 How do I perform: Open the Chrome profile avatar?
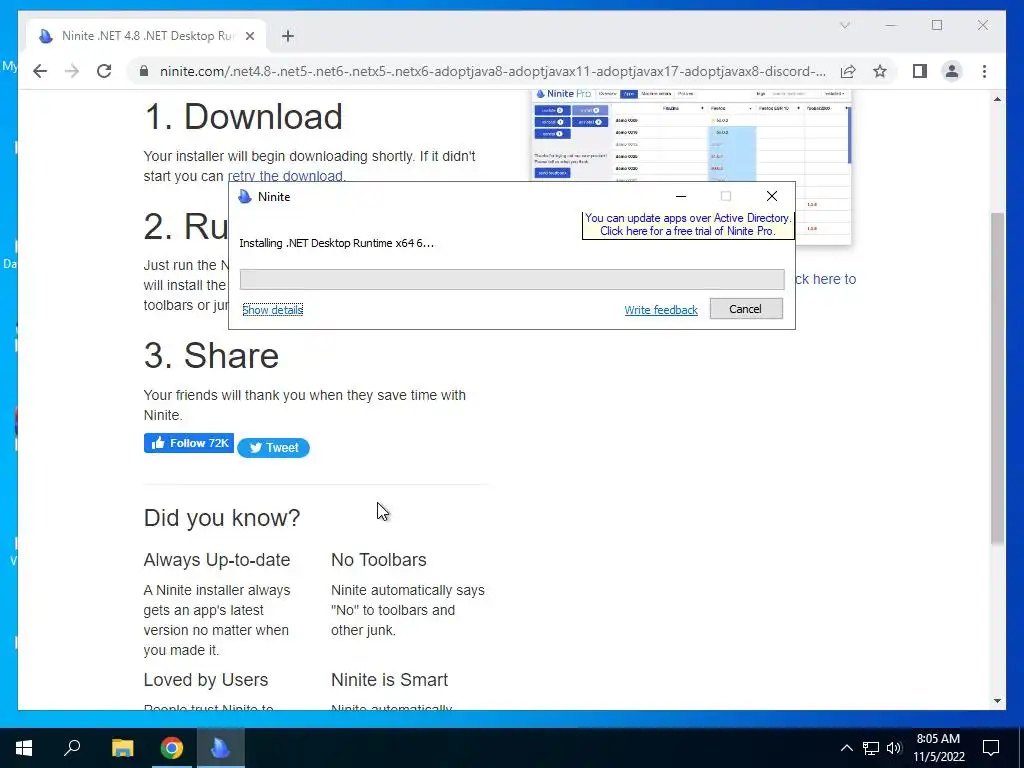click(952, 71)
